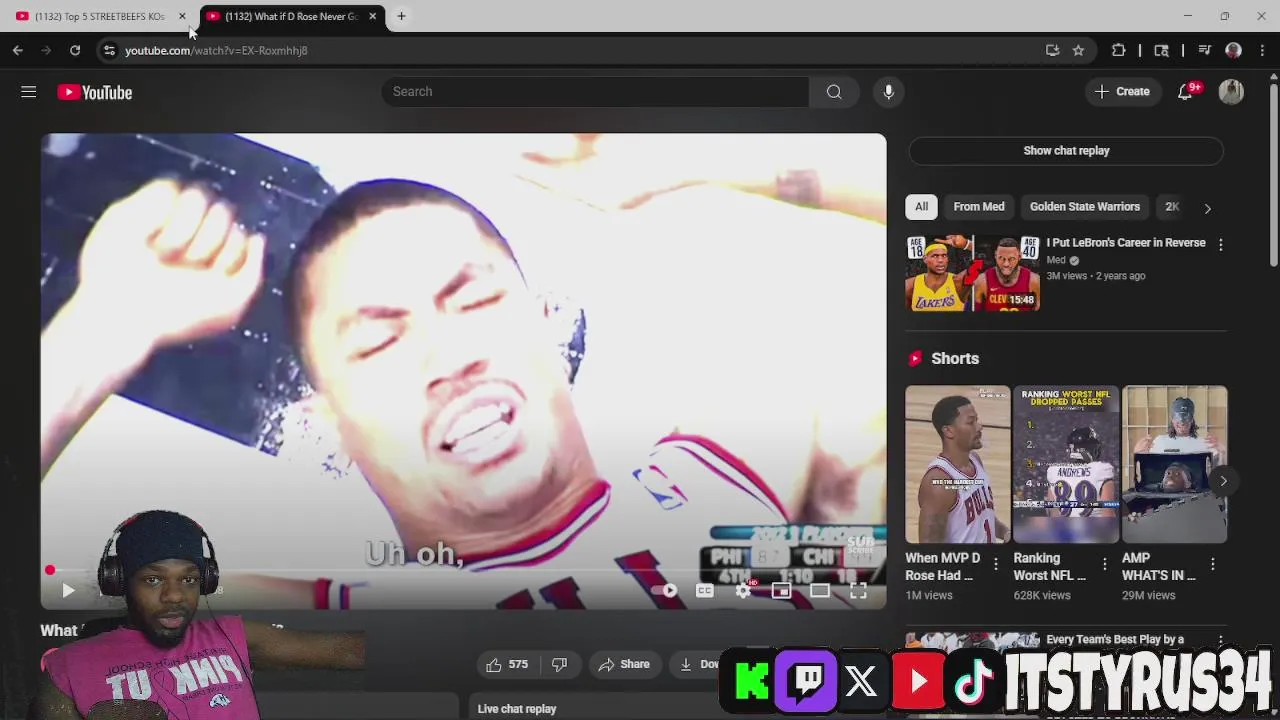Select the 2K filter chip
The width and height of the screenshot is (1280, 720).
(1172, 207)
